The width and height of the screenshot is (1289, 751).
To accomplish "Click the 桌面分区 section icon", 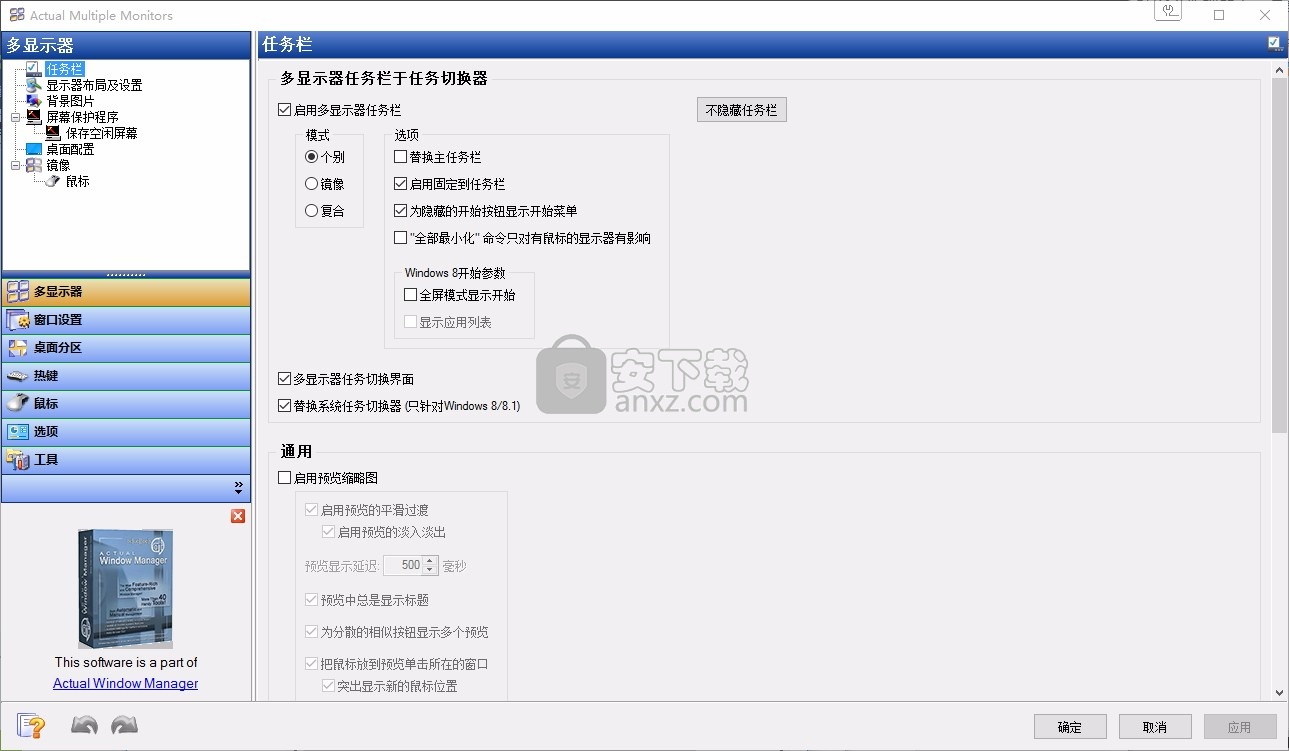I will (18, 348).
